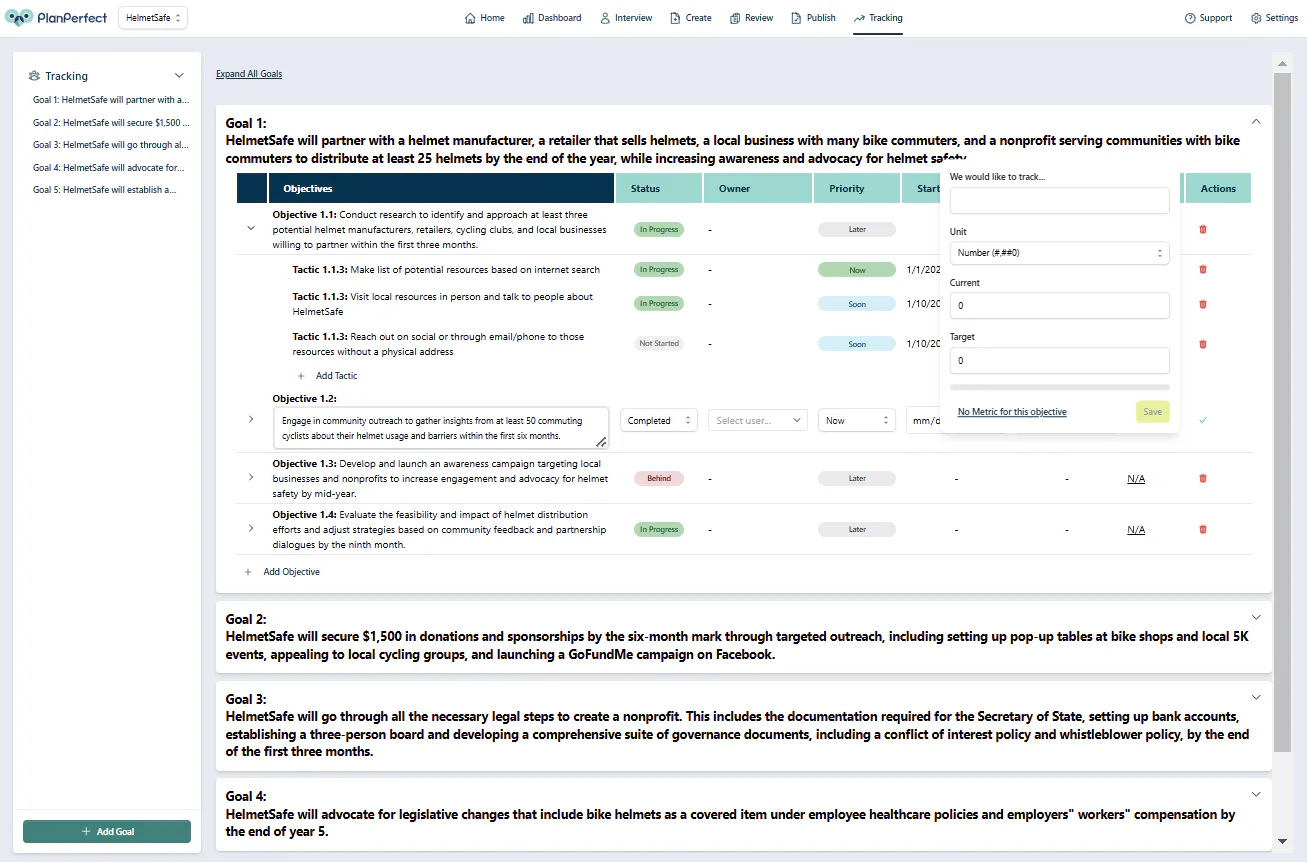The image size is (1307, 862).
Task: Open Settings from the top bar
Action: click(x=1274, y=18)
